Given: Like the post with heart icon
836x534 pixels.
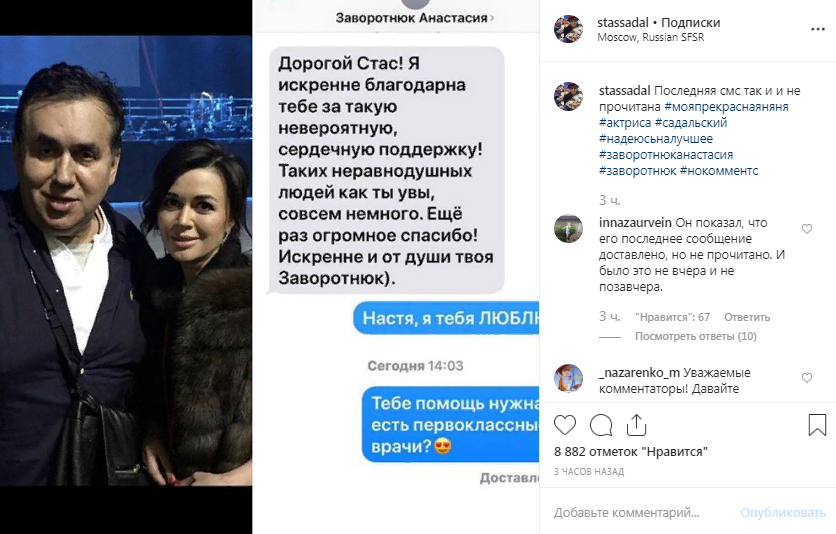Looking at the screenshot, I should tap(565, 425).
